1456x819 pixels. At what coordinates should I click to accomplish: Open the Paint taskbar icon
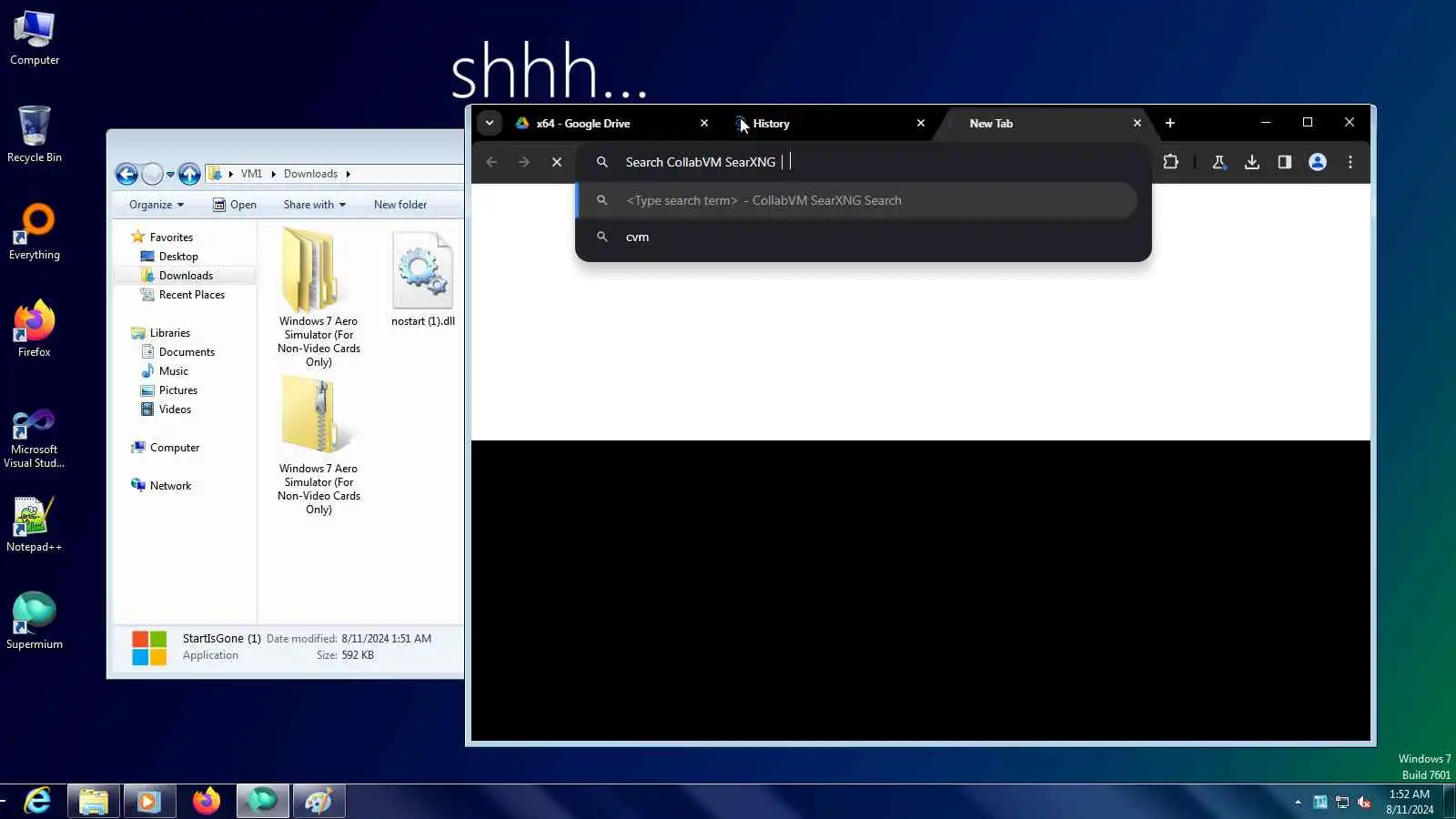(x=318, y=801)
